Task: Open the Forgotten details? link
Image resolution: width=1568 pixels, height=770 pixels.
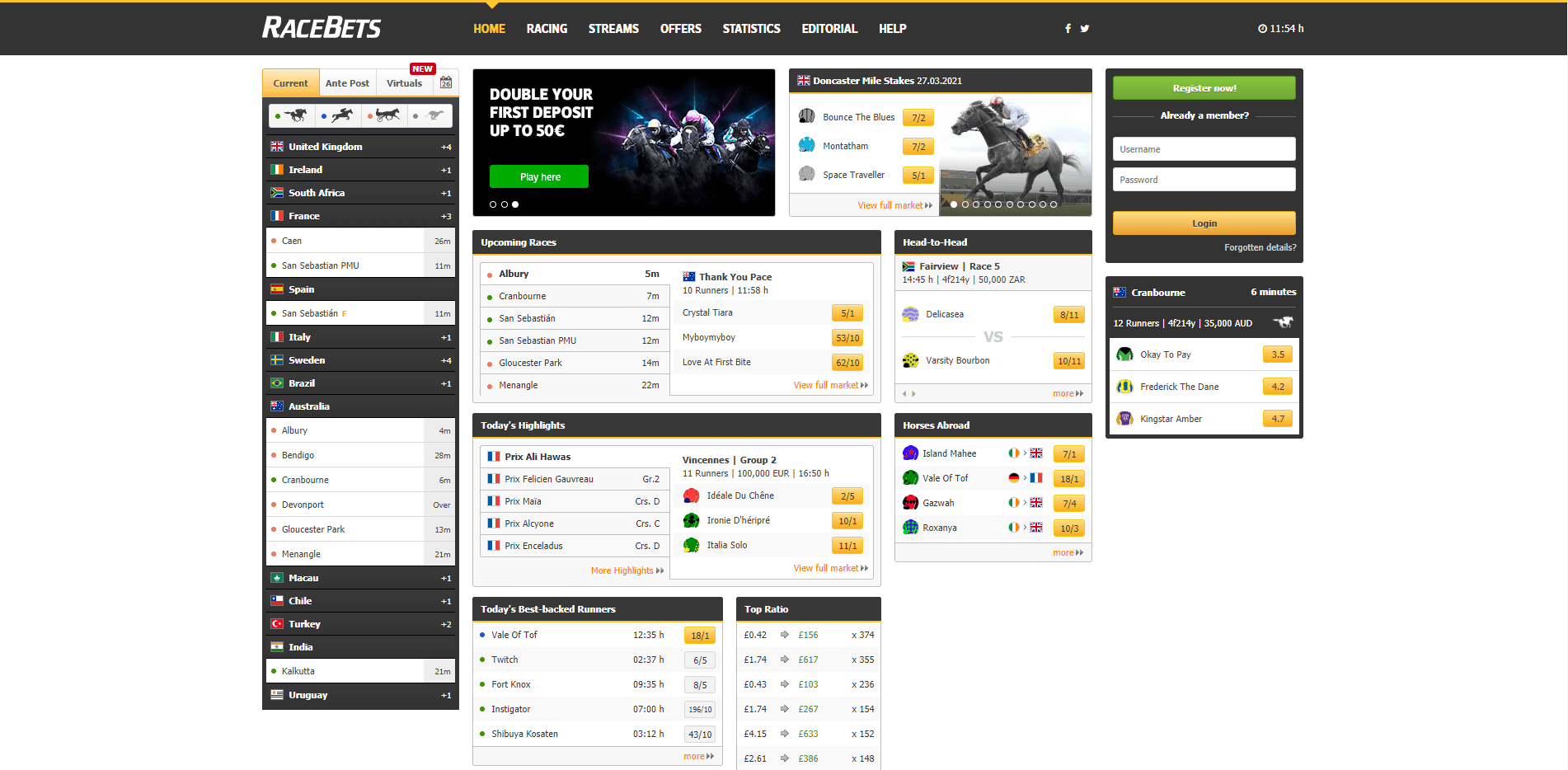Action: (1260, 247)
